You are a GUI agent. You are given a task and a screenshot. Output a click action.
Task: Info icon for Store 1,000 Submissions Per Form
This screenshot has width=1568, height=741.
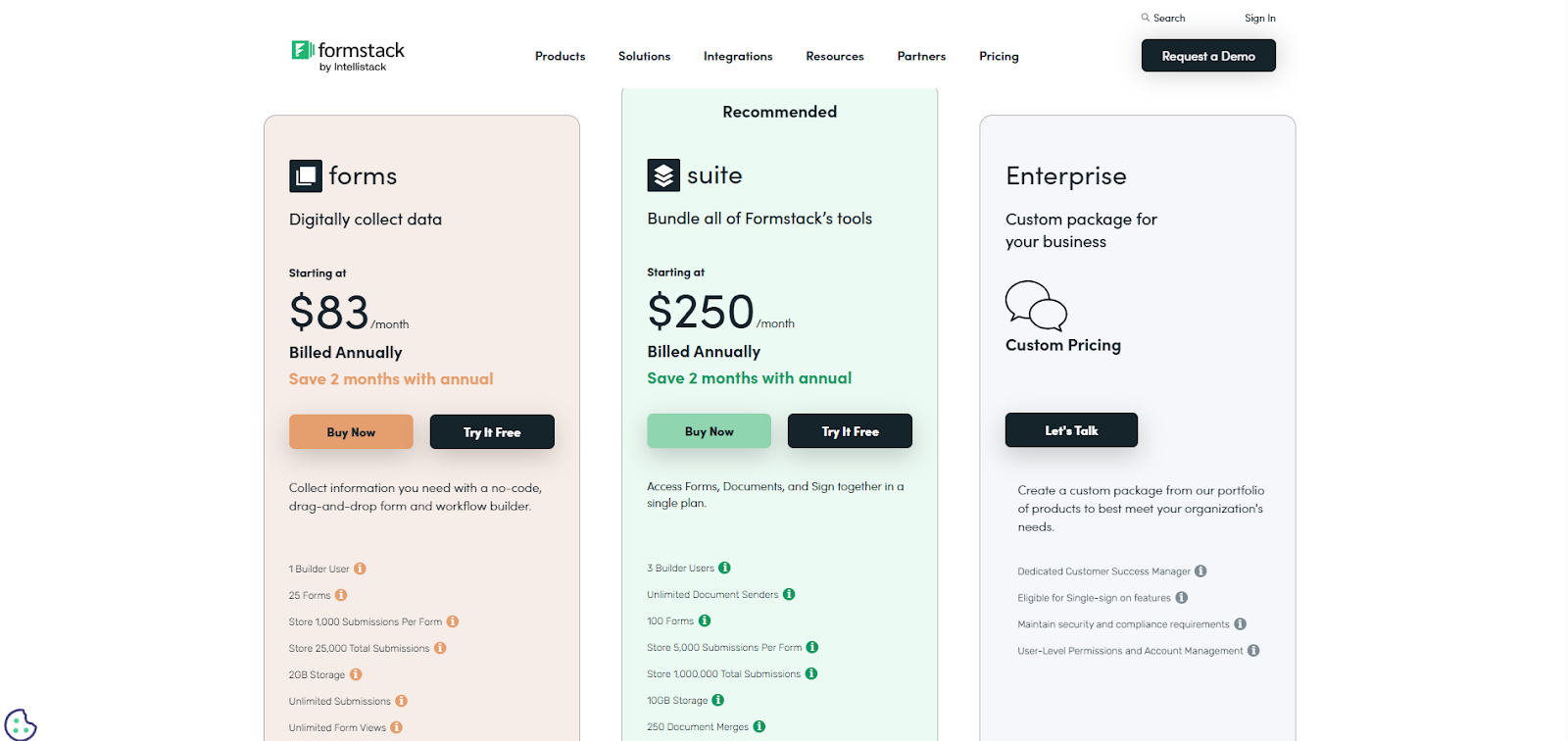click(453, 621)
